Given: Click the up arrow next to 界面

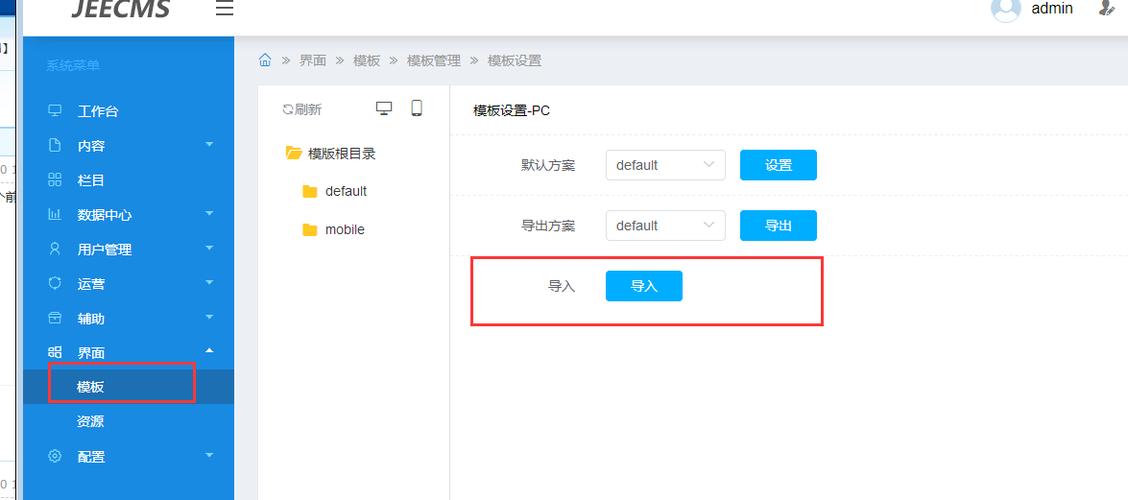Looking at the screenshot, I should tap(209, 350).
